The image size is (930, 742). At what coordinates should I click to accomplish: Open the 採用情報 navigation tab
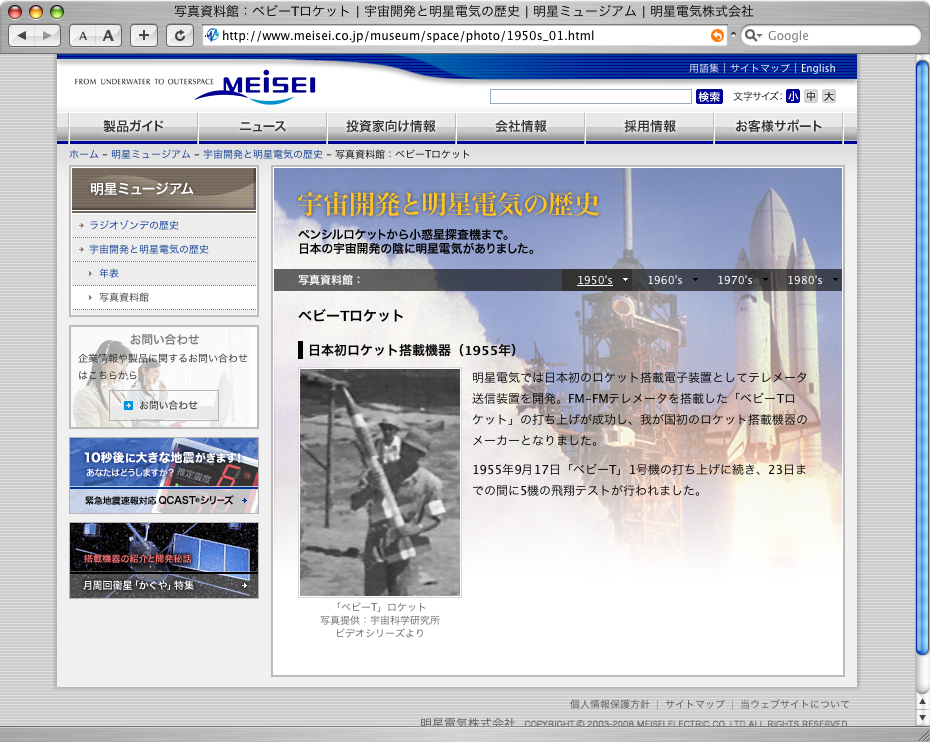(650, 126)
